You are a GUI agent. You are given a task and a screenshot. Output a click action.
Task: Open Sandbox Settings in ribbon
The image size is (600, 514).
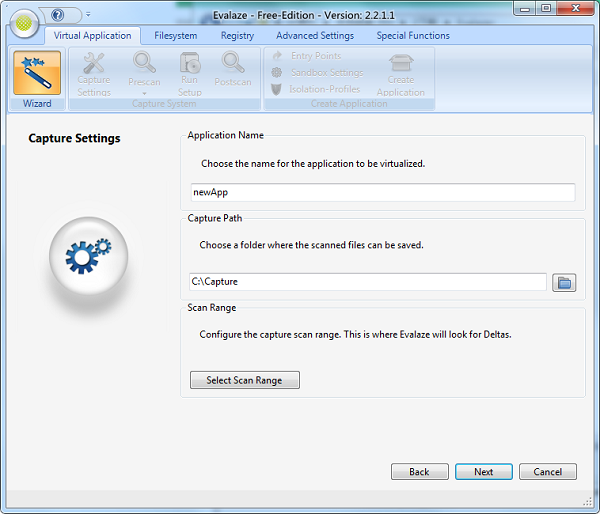(x=317, y=73)
